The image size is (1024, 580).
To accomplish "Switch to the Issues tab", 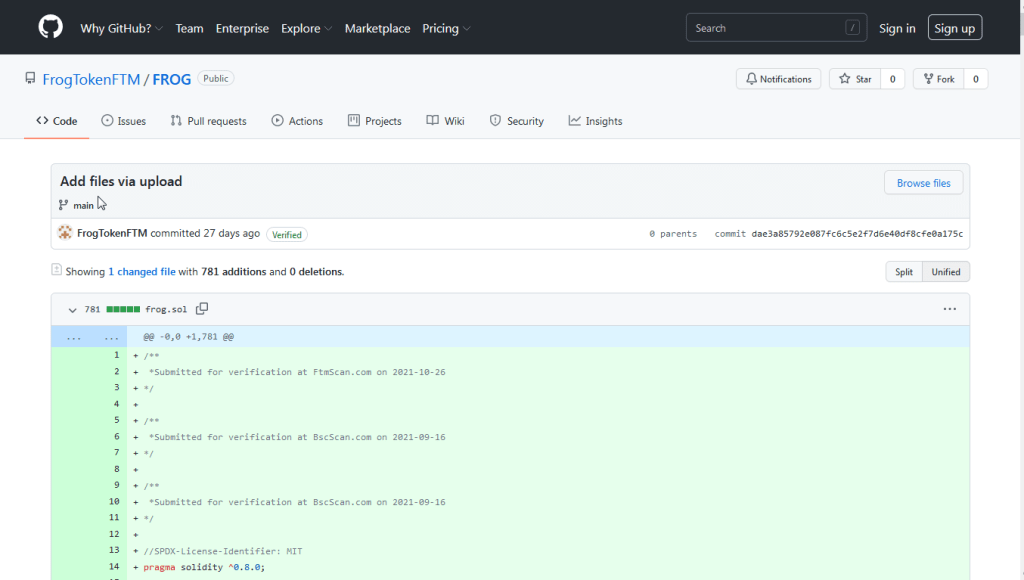I will (x=123, y=121).
